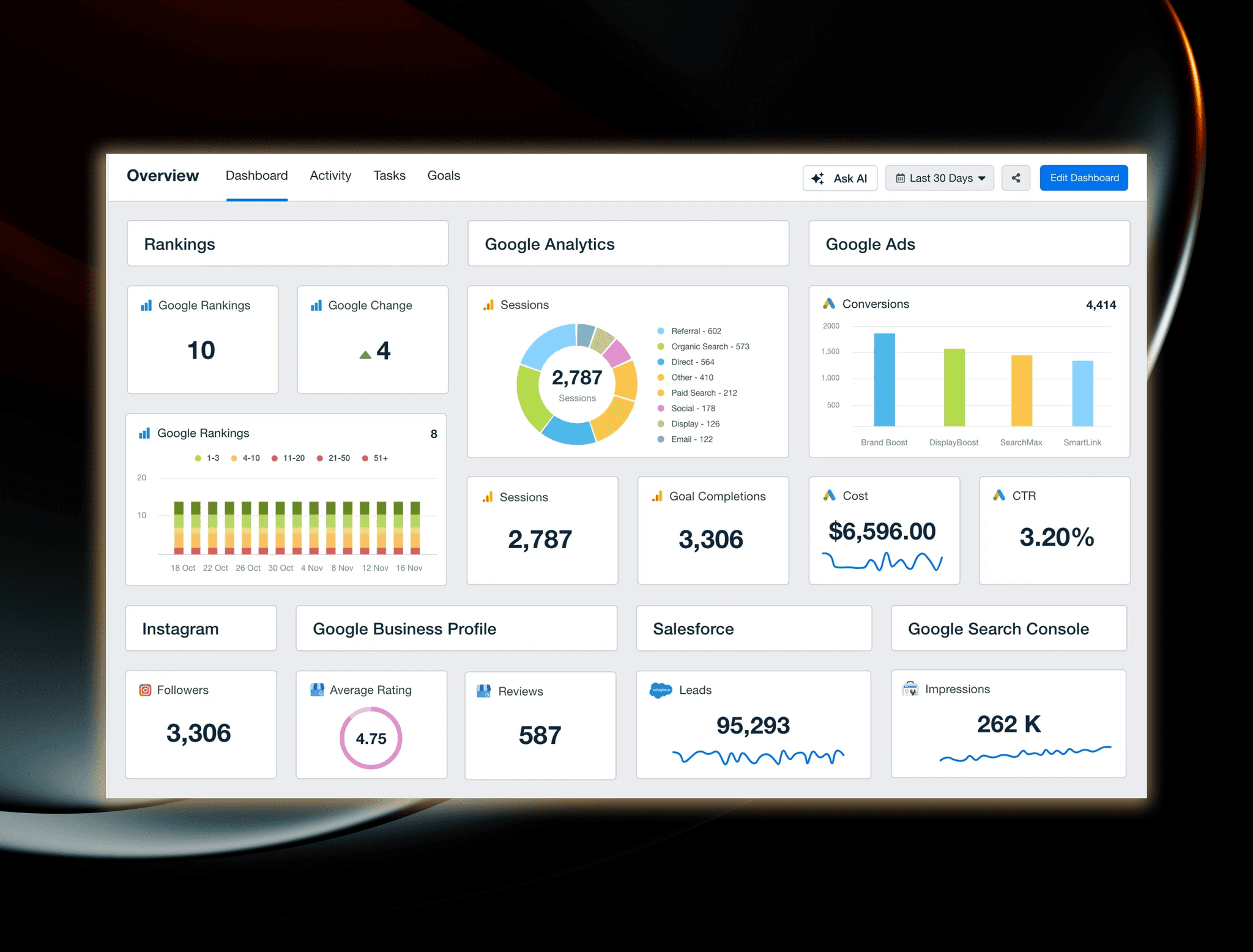The width and height of the screenshot is (1253, 952).
Task: Toggle the 51+ legend series
Action: (375, 458)
